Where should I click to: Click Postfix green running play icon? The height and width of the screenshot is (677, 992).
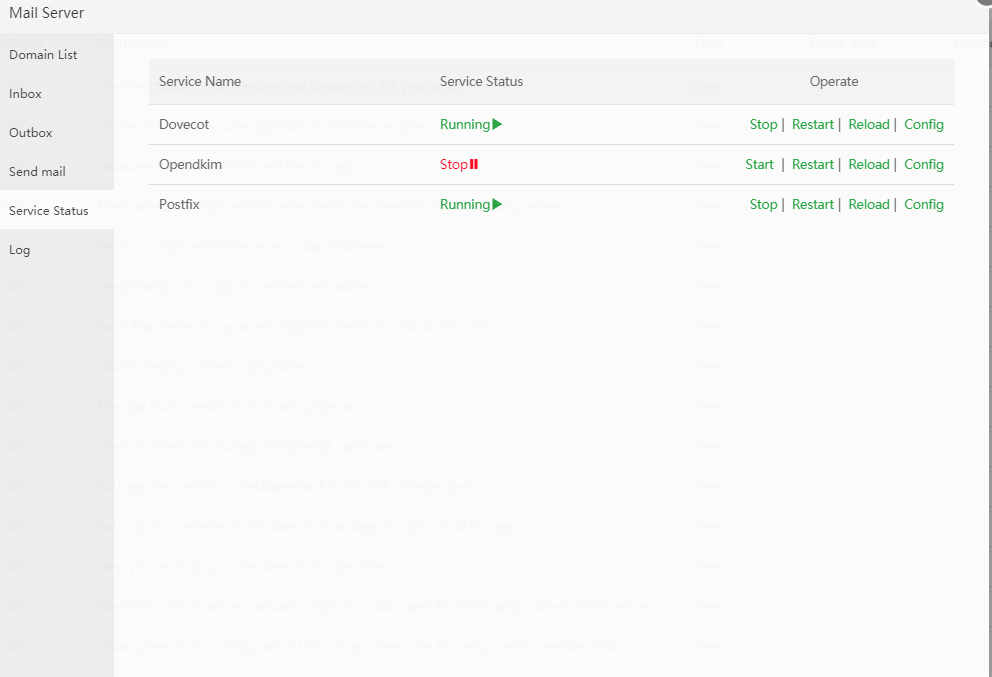497,205
